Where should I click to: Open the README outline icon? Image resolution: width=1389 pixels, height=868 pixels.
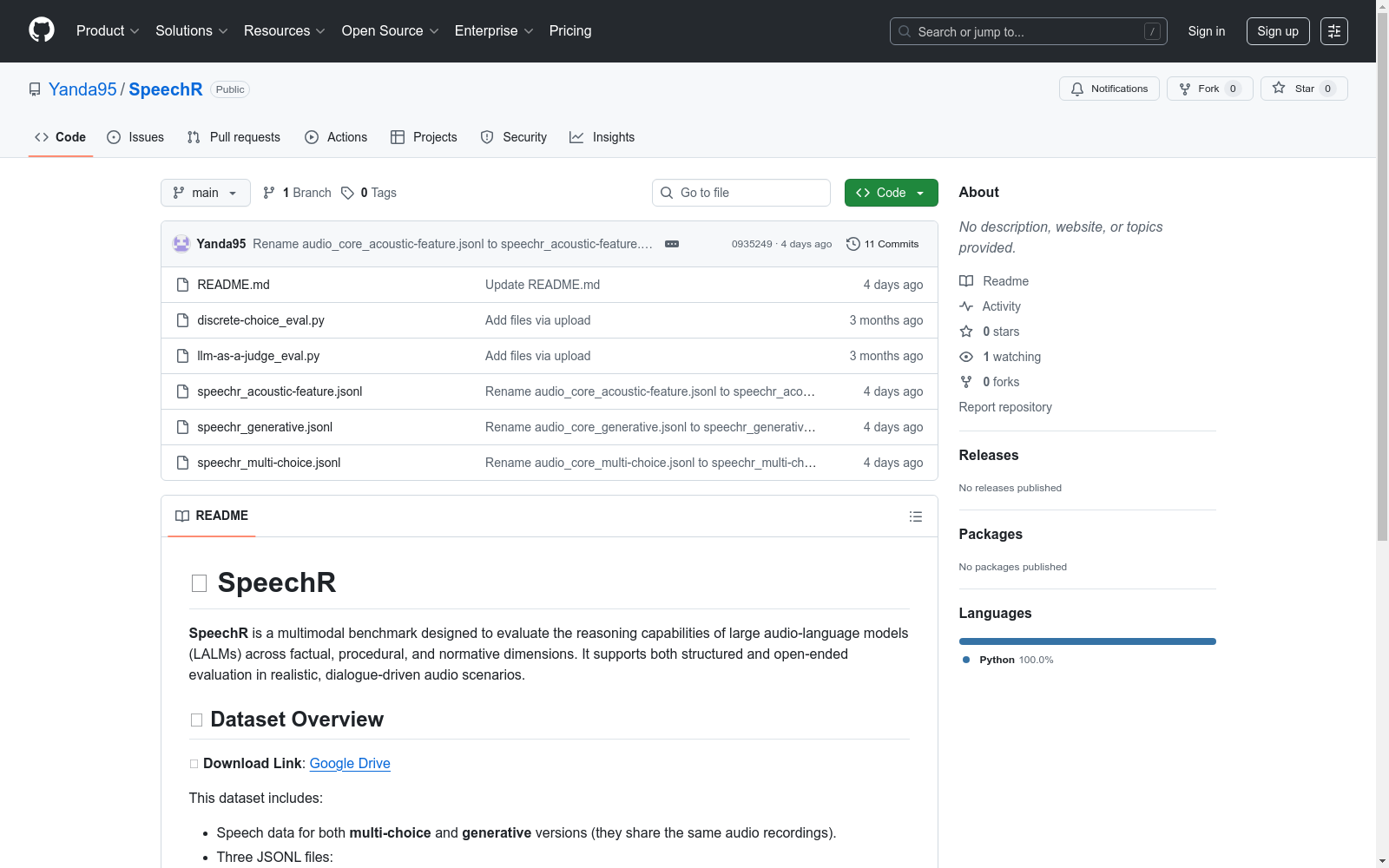[915, 516]
